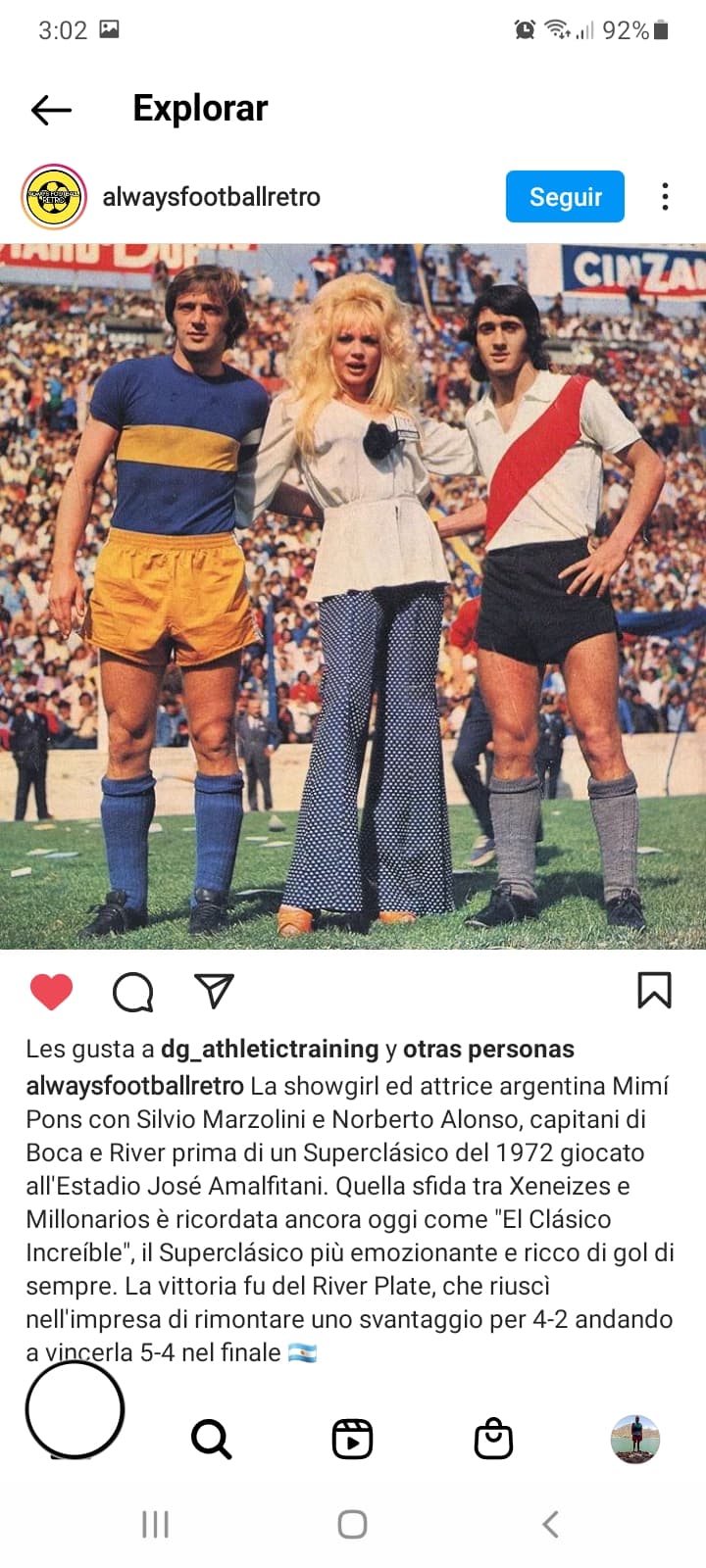Open dg_athletictraining from likes line

pos(270,1049)
